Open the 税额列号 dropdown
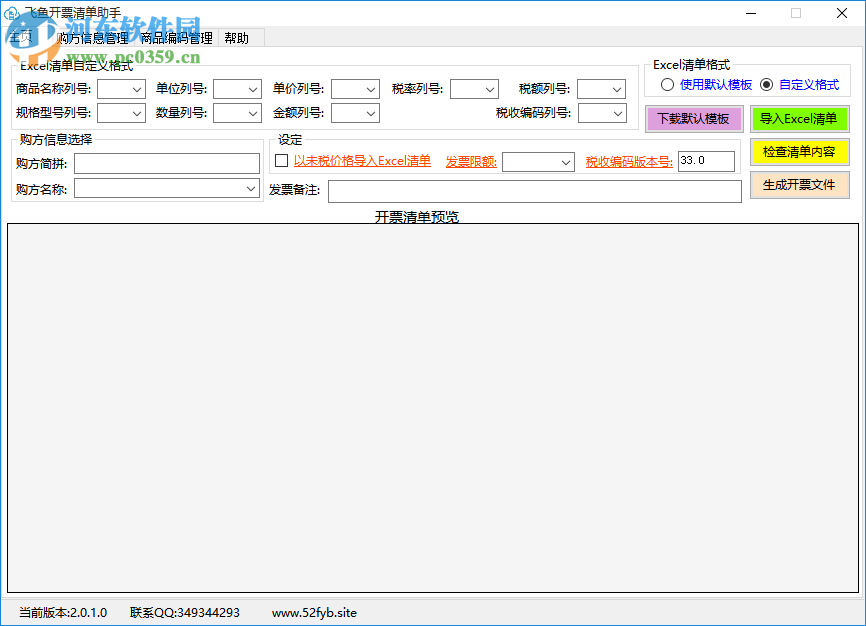This screenshot has width=866, height=626. click(601, 89)
